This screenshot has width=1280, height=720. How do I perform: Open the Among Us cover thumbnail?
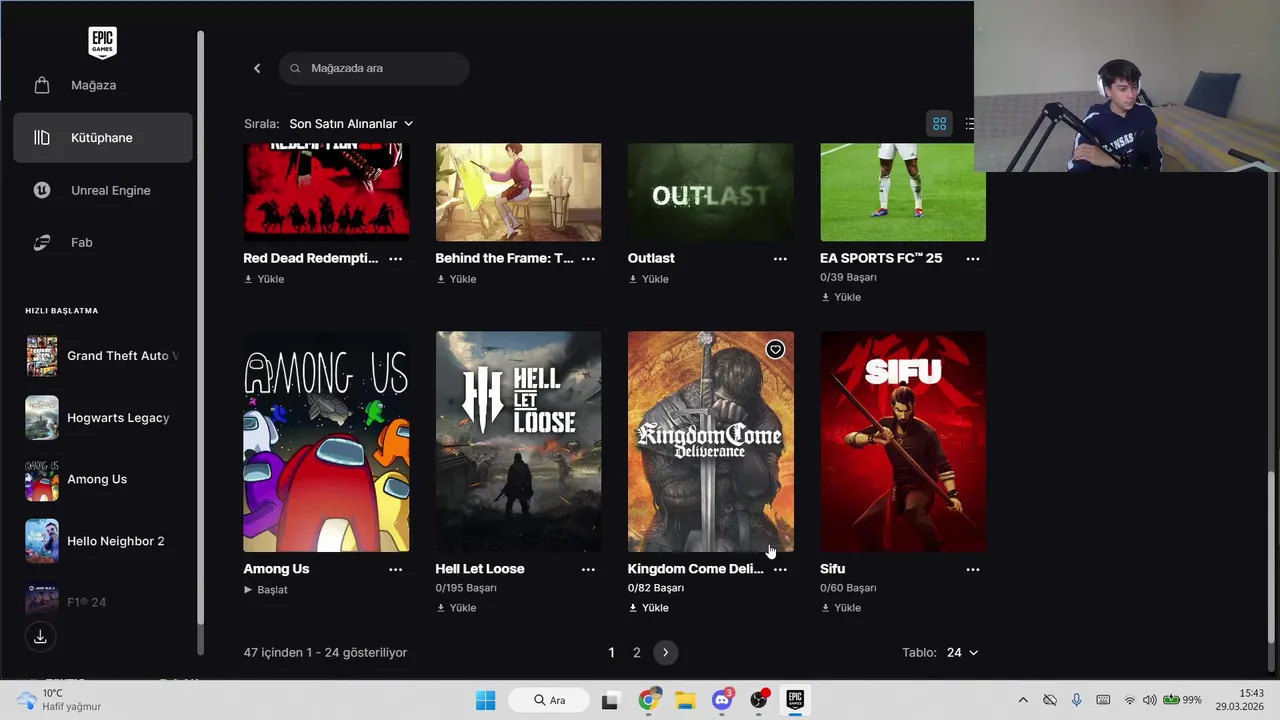coord(326,441)
